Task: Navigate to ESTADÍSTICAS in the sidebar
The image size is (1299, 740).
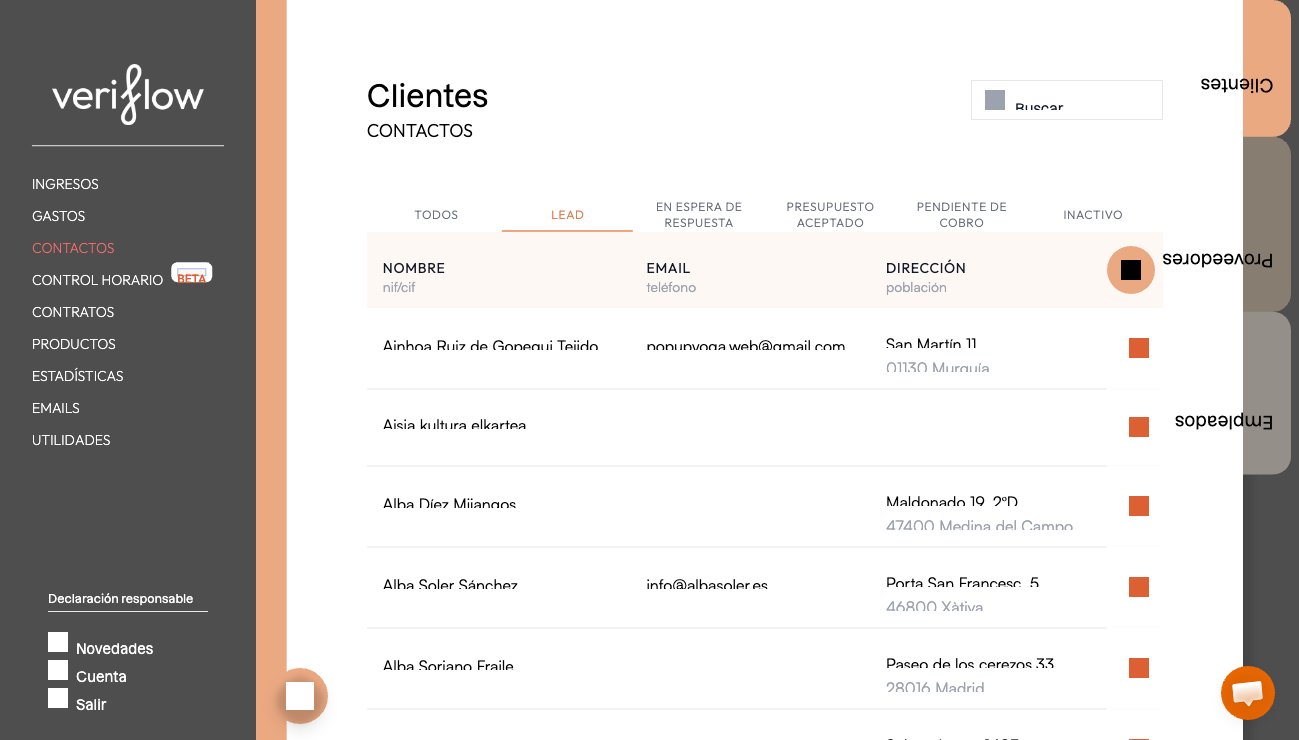Action: pyautogui.click(x=78, y=376)
